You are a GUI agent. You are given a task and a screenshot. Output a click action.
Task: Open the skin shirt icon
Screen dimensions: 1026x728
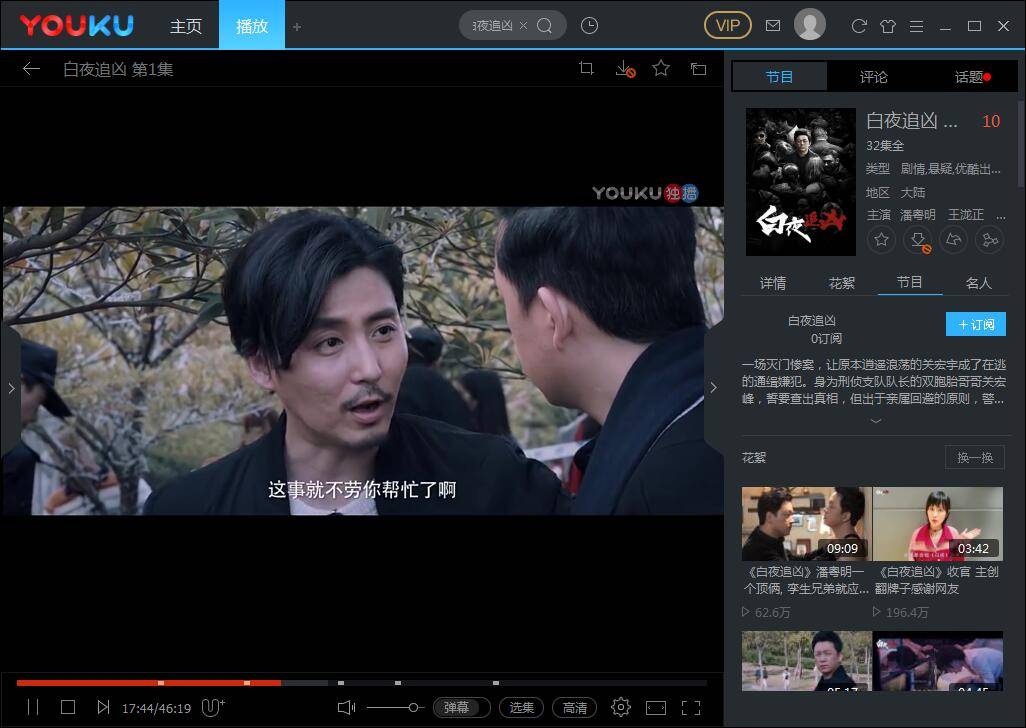[888, 26]
